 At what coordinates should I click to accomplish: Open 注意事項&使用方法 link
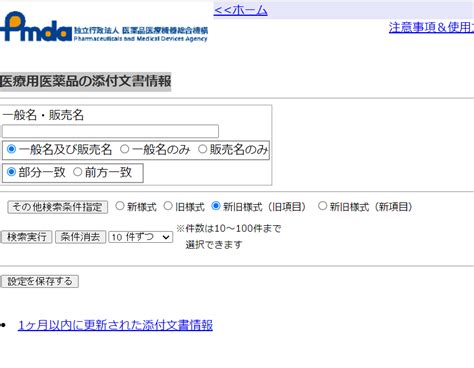(431, 27)
